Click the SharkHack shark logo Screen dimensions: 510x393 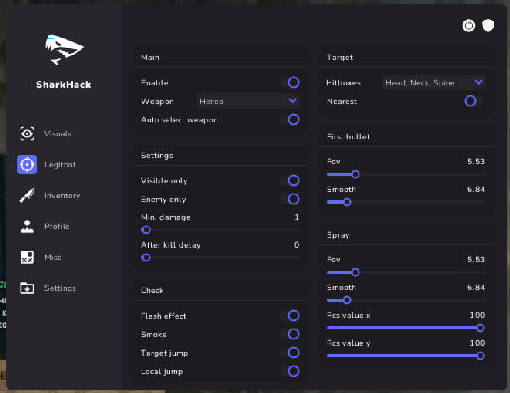click(64, 50)
